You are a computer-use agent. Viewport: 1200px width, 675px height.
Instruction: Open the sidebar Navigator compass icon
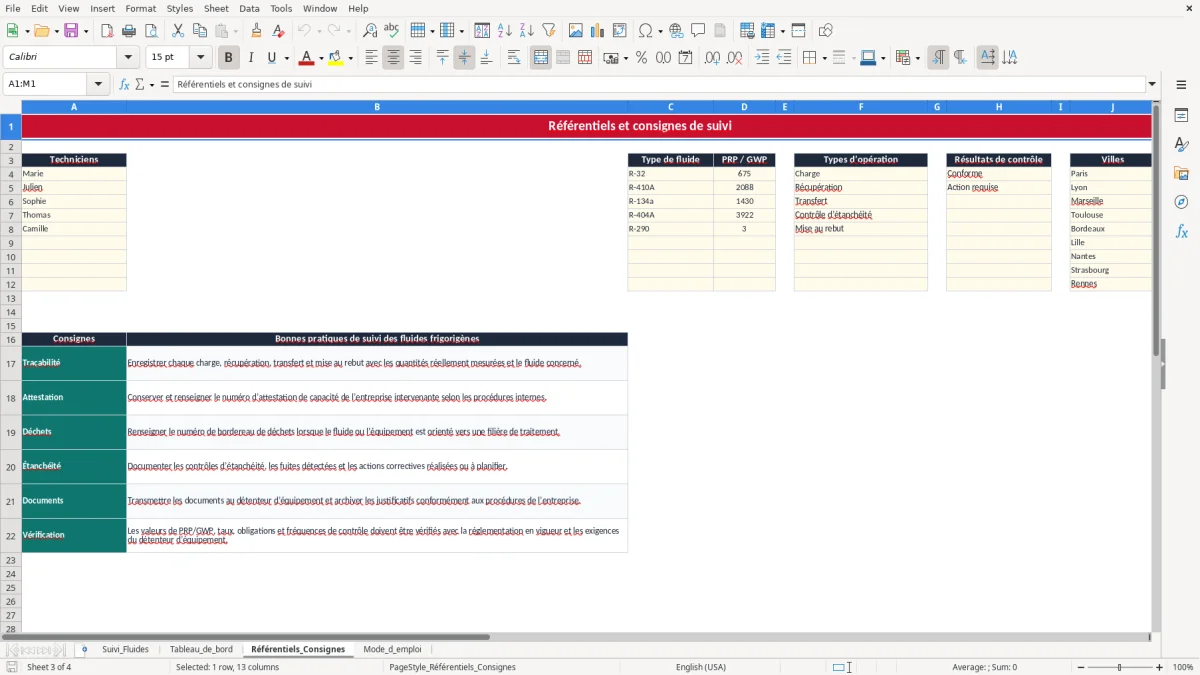tap(1181, 202)
